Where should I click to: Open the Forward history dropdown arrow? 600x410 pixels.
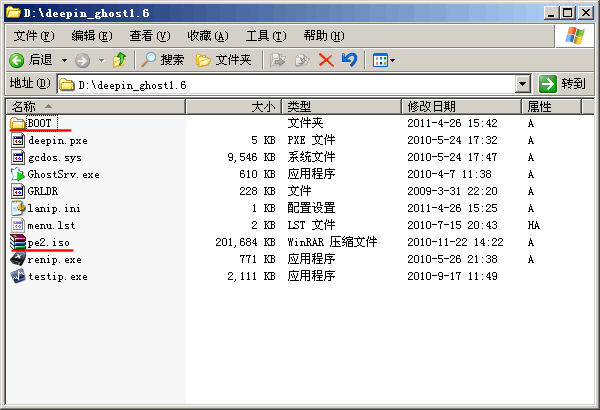(101, 60)
